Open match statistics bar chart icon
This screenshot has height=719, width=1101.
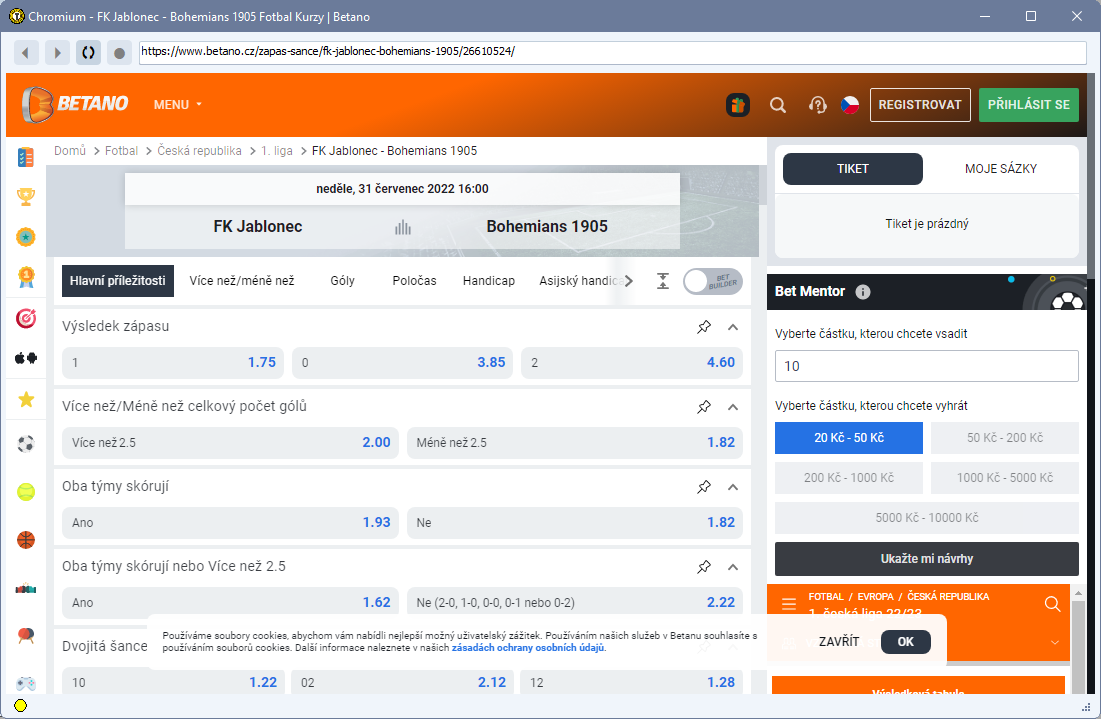(403, 227)
